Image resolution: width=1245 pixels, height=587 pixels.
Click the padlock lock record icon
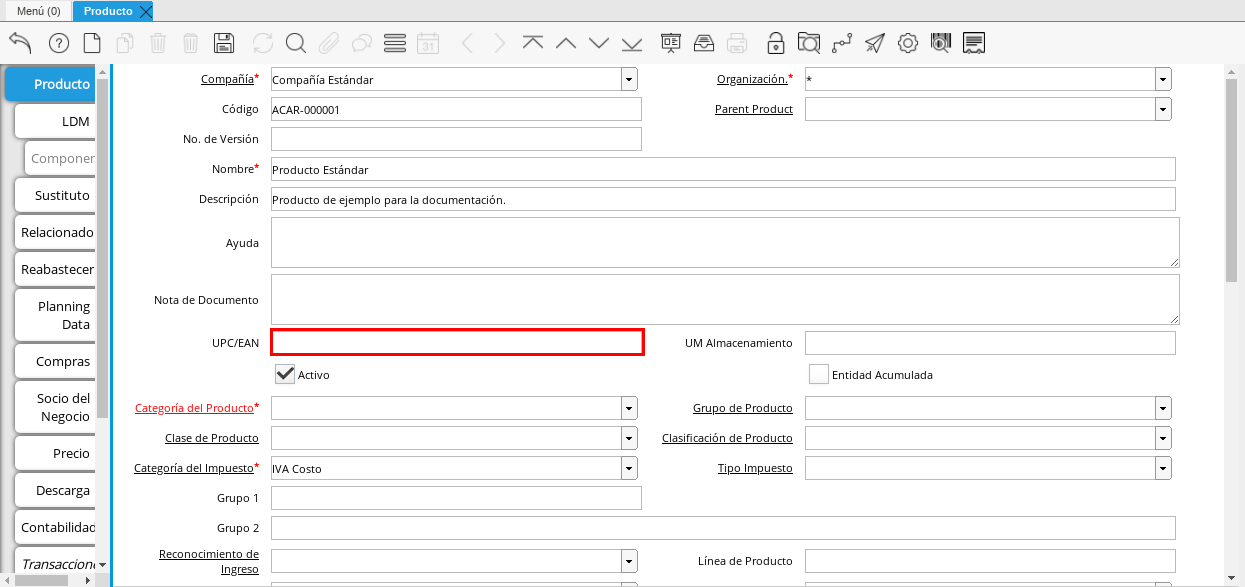[x=775, y=43]
